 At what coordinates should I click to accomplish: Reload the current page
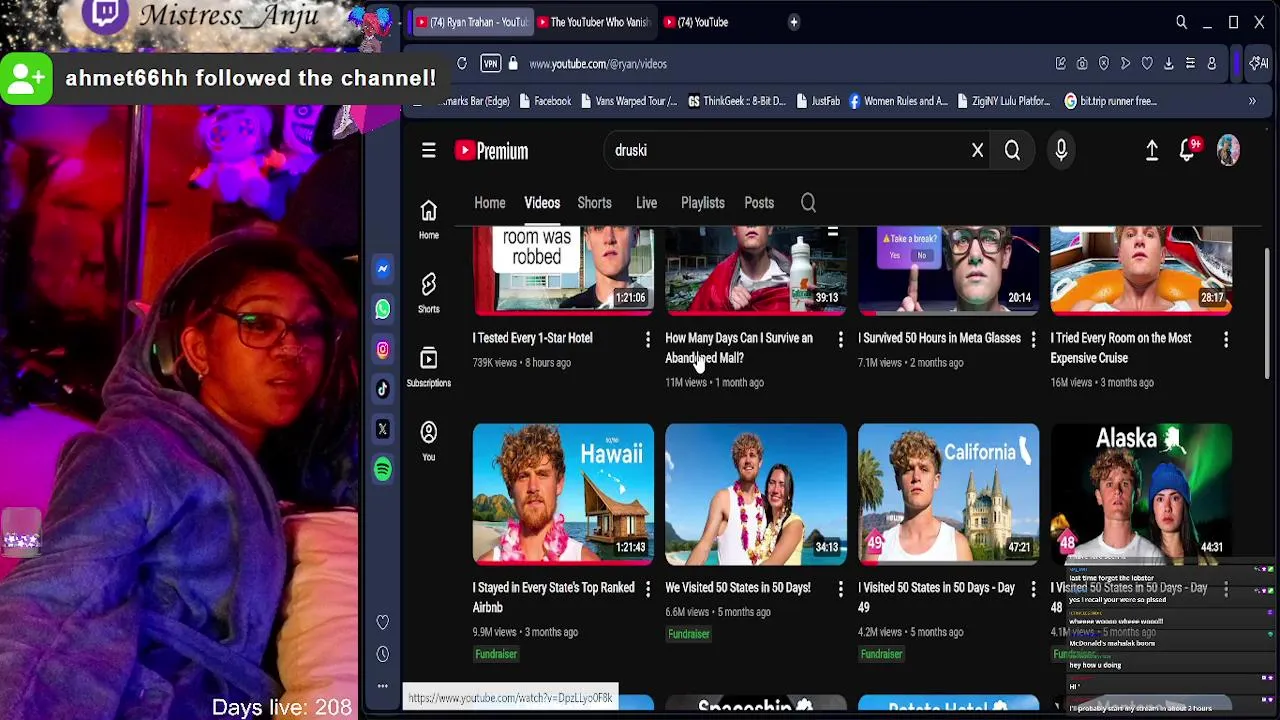[462, 64]
